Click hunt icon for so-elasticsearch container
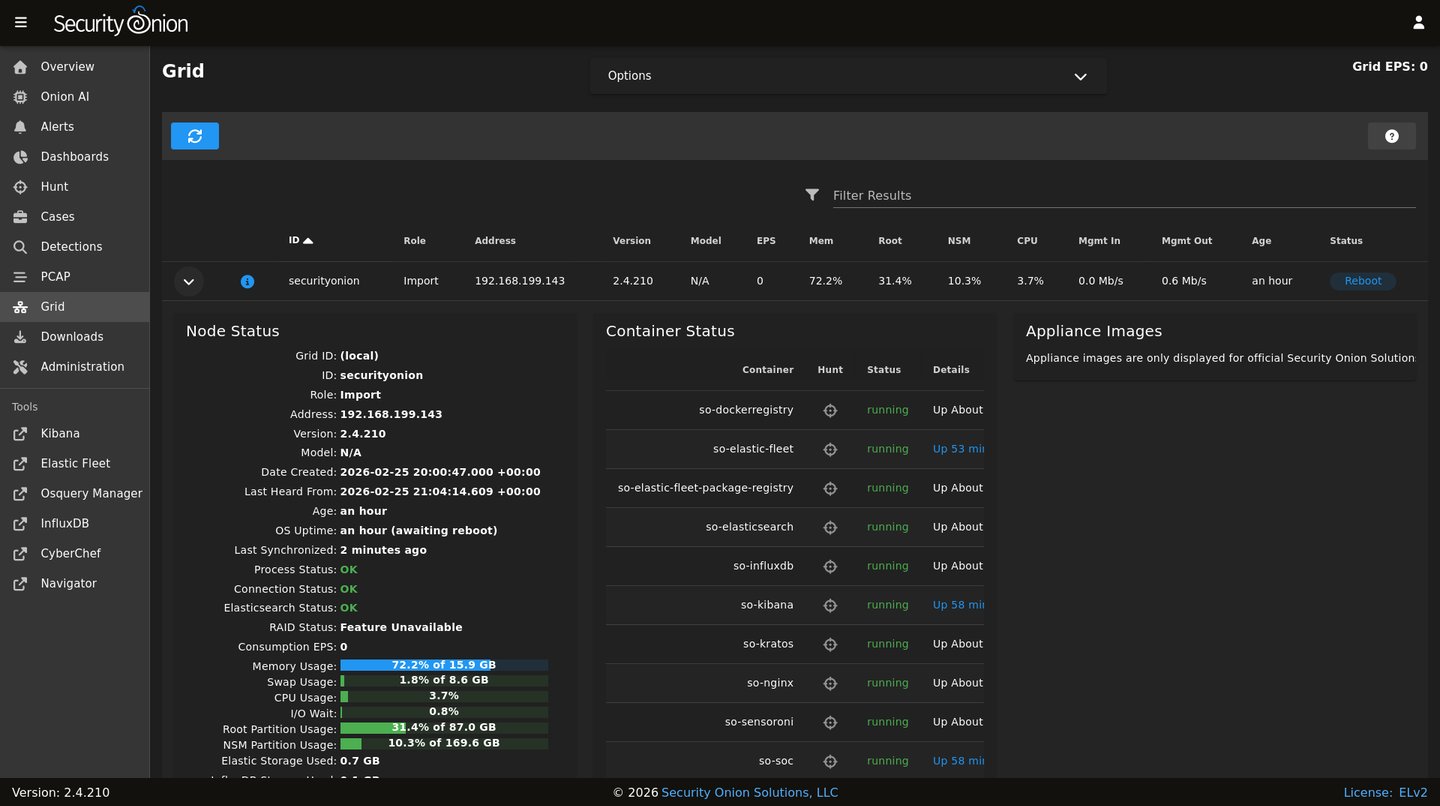The width and height of the screenshot is (1440, 806). click(x=829, y=527)
